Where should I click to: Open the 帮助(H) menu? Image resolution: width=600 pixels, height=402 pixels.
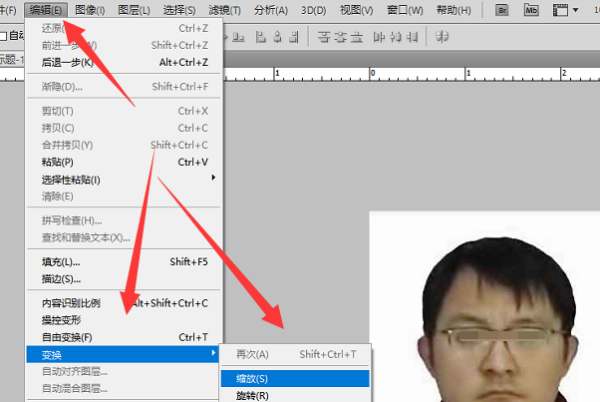pos(453,10)
